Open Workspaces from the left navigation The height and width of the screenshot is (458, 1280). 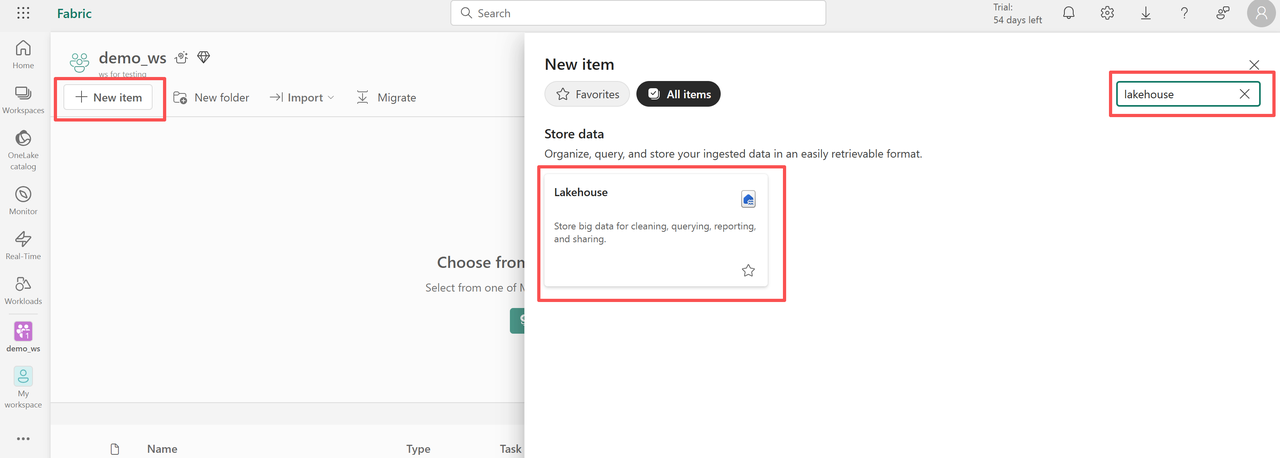click(x=23, y=99)
